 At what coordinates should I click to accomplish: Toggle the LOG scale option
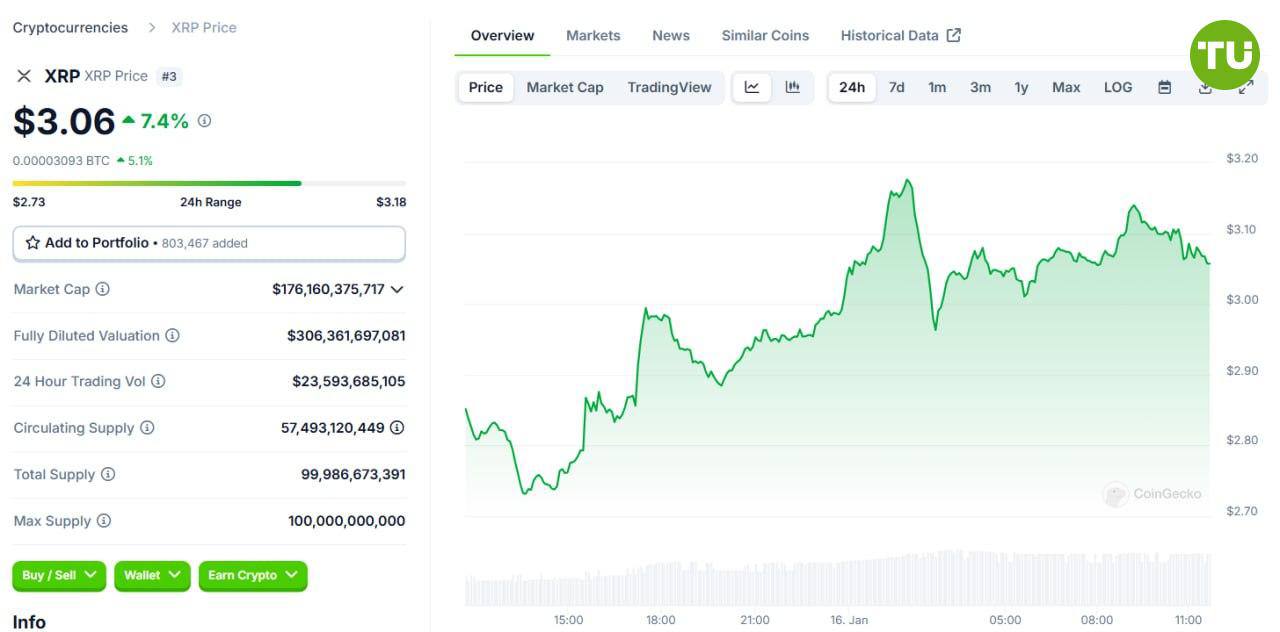[1118, 87]
